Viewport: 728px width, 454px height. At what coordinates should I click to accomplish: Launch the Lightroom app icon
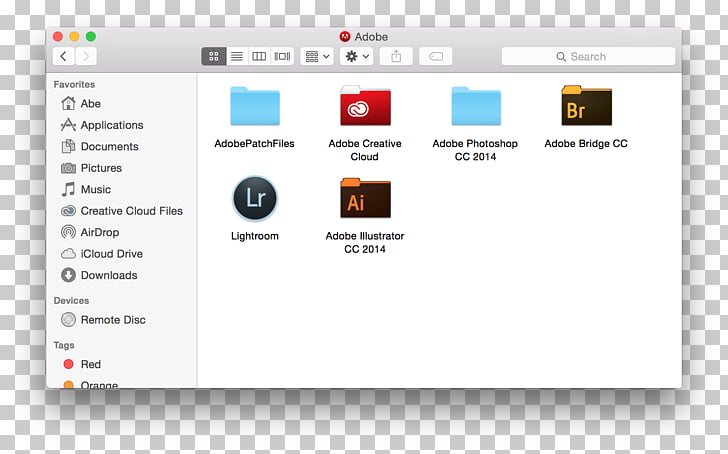click(x=255, y=199)
